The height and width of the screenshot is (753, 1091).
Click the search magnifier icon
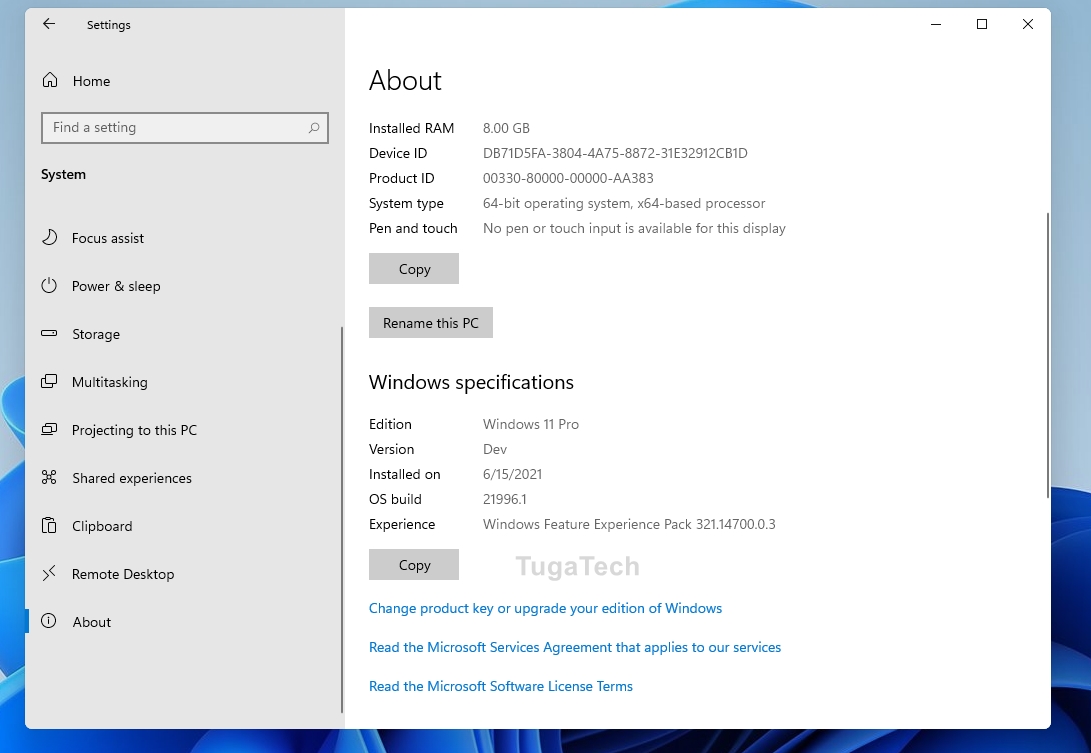pyautogui.click(x=314, y=127)
